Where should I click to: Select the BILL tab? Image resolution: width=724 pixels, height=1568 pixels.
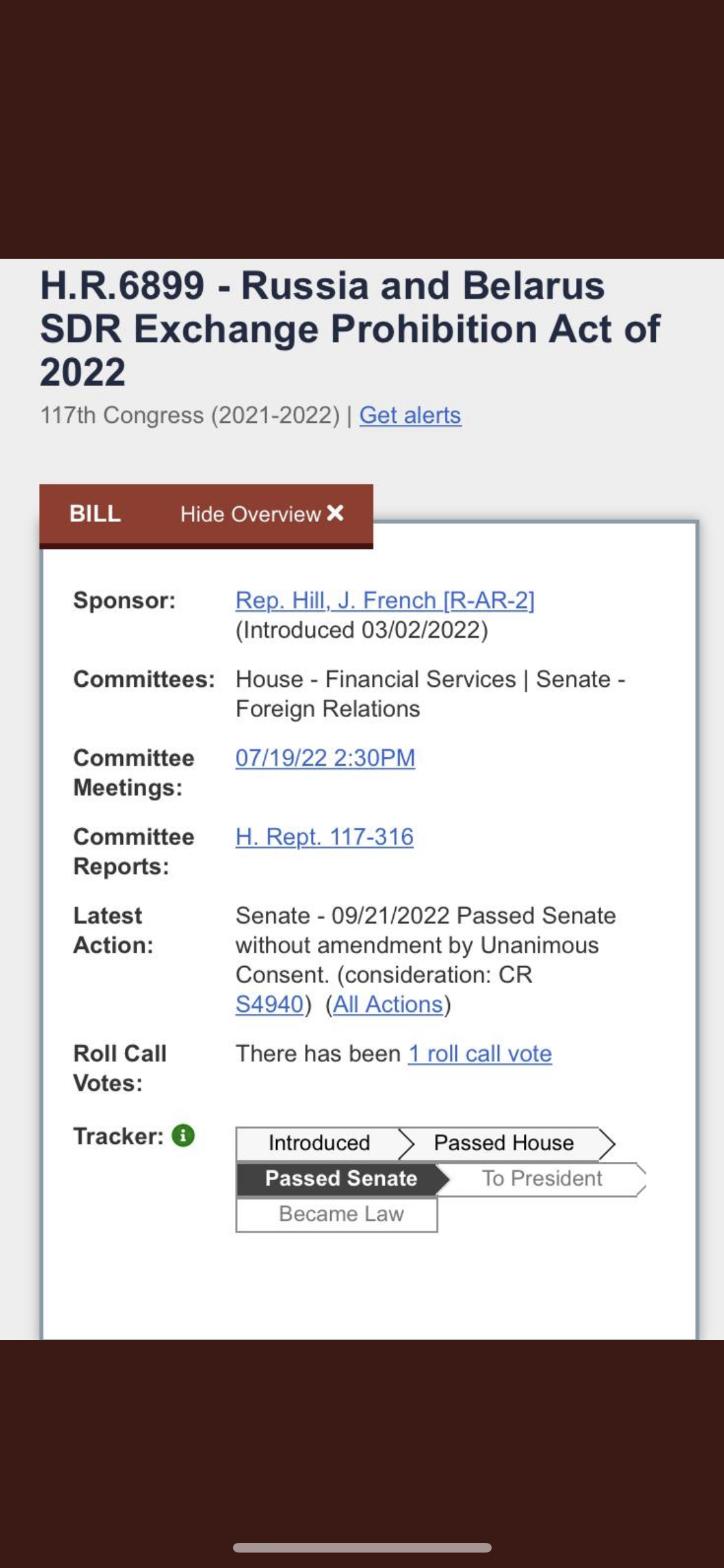point(95,514)
